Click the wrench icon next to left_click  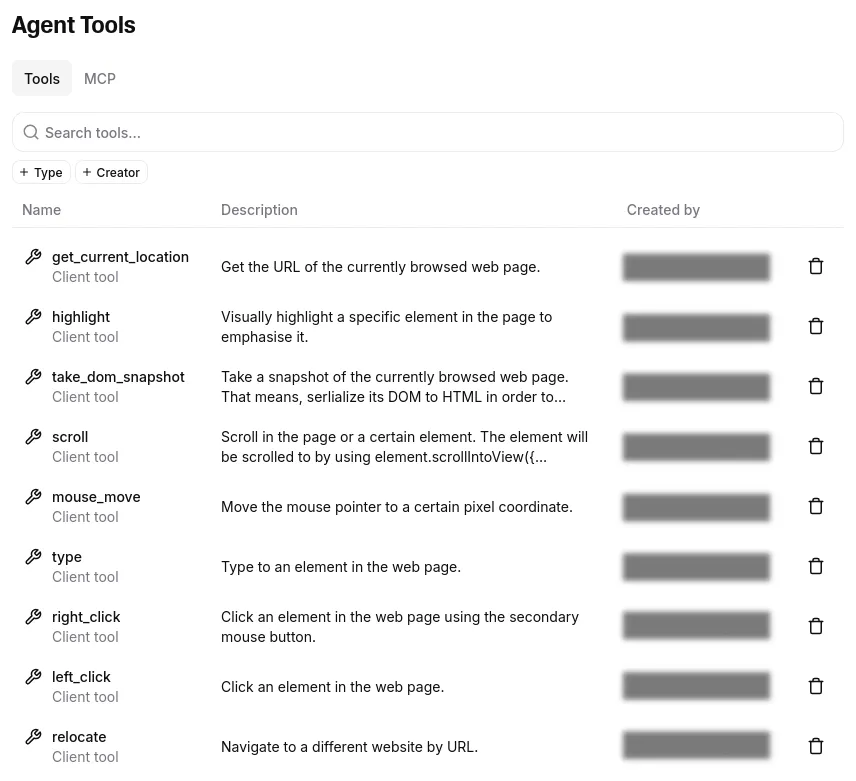point(33,677)
